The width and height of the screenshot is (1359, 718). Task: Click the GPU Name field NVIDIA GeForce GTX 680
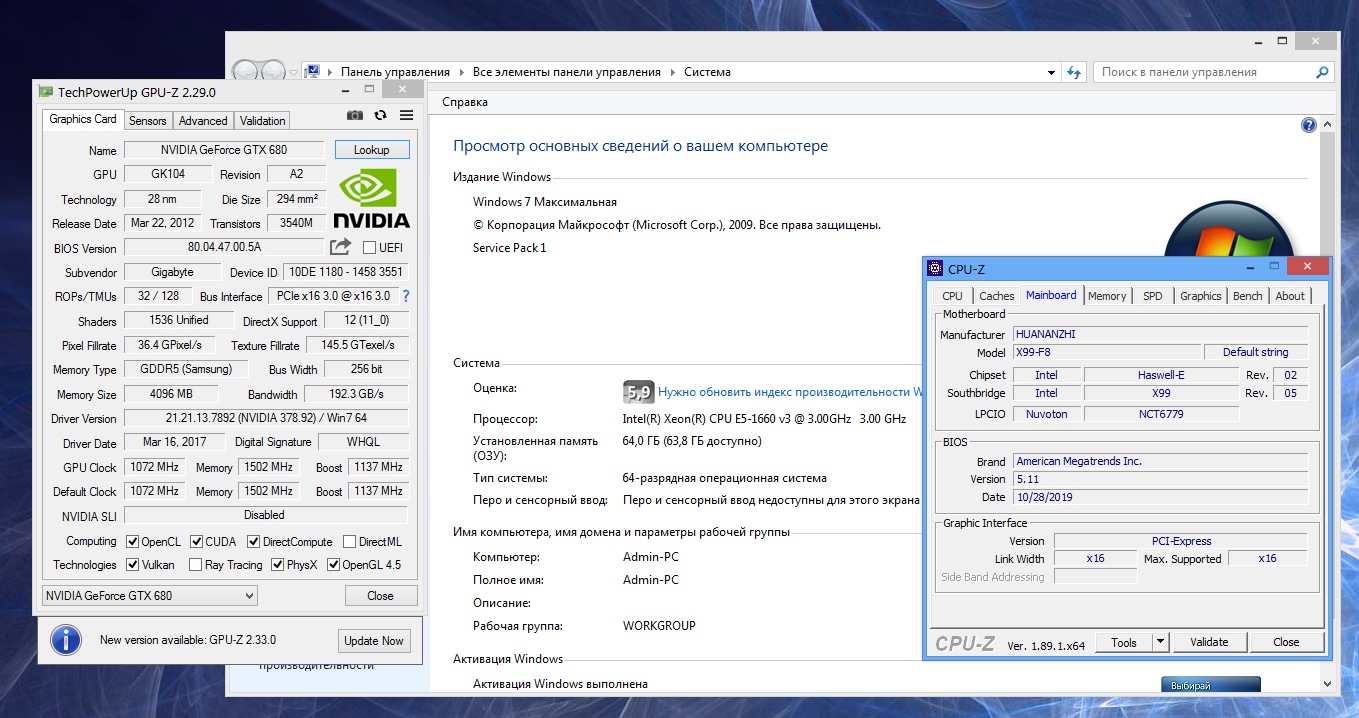point(225,150)
